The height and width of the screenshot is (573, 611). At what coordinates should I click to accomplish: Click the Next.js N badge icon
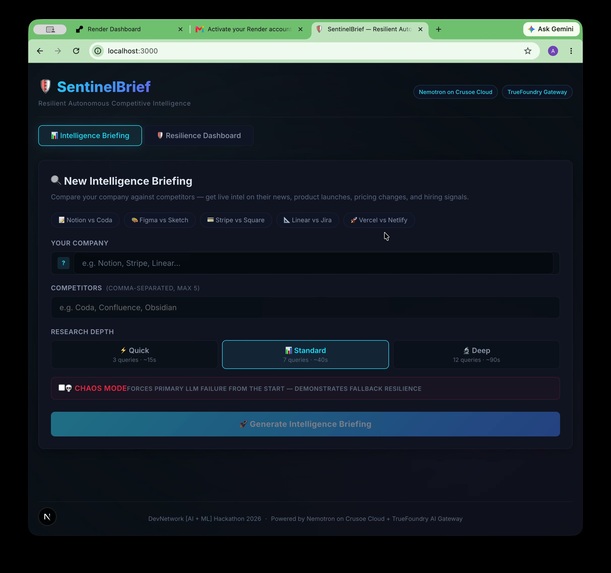tap(47, 517)
